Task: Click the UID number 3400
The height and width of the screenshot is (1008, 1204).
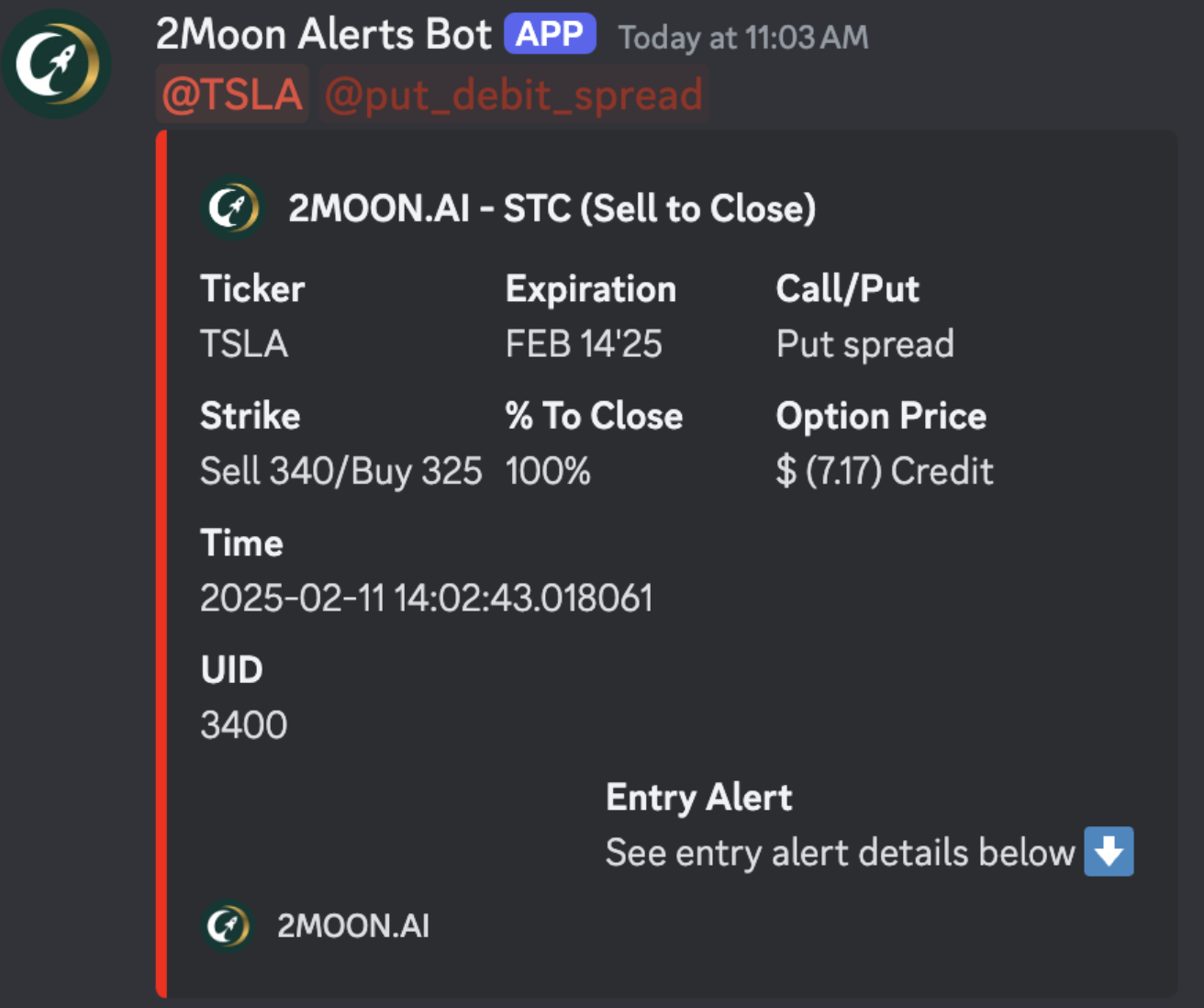Action: pyautogui.click(x=244, y=725)
